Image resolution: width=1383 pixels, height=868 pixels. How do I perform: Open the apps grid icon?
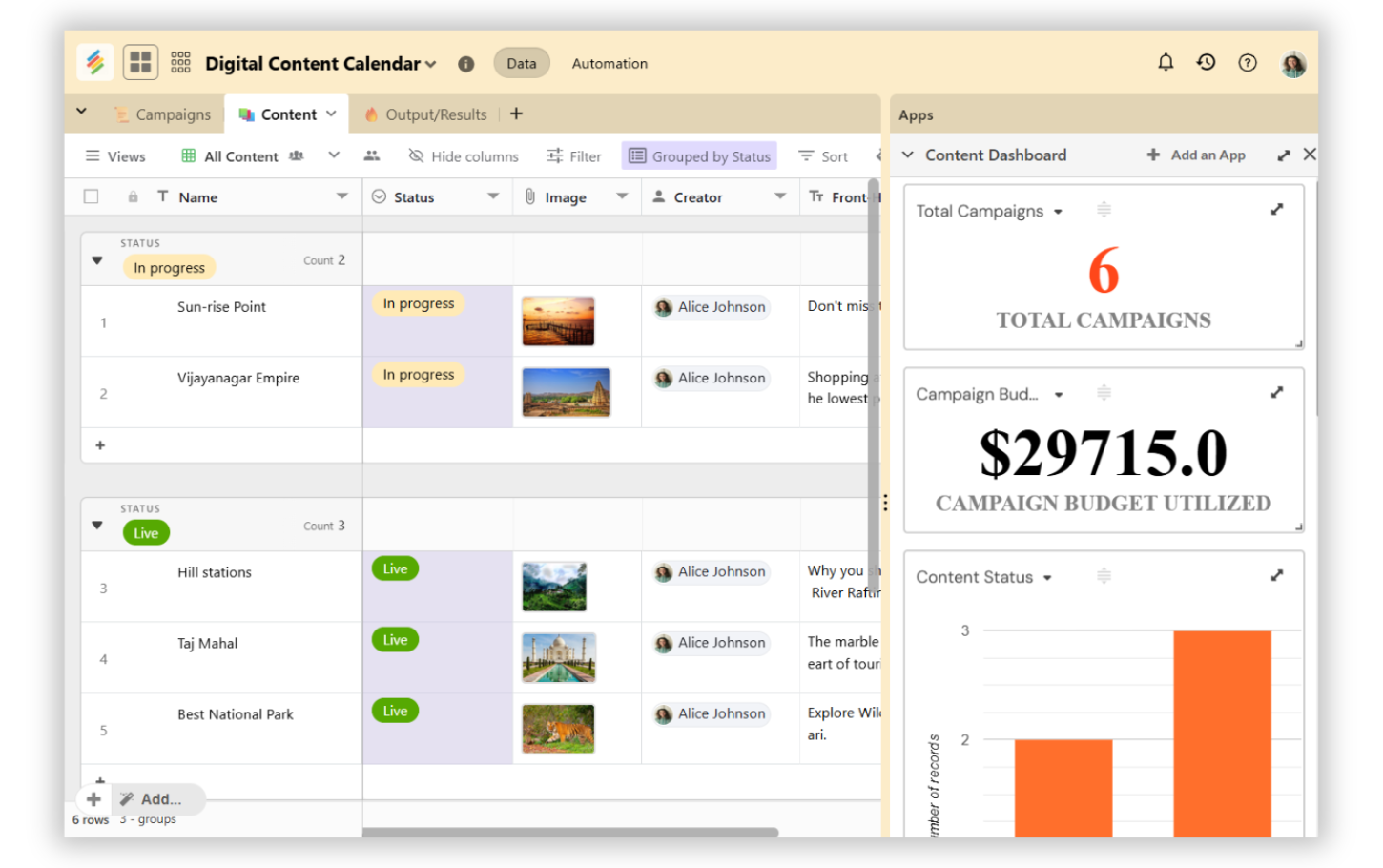[x=180, y=63]
